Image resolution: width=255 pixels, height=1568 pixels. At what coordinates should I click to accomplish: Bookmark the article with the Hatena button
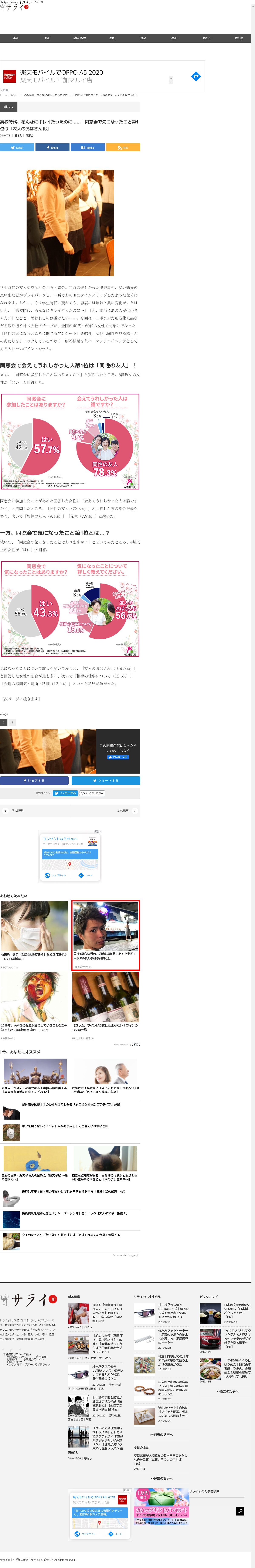88,147
